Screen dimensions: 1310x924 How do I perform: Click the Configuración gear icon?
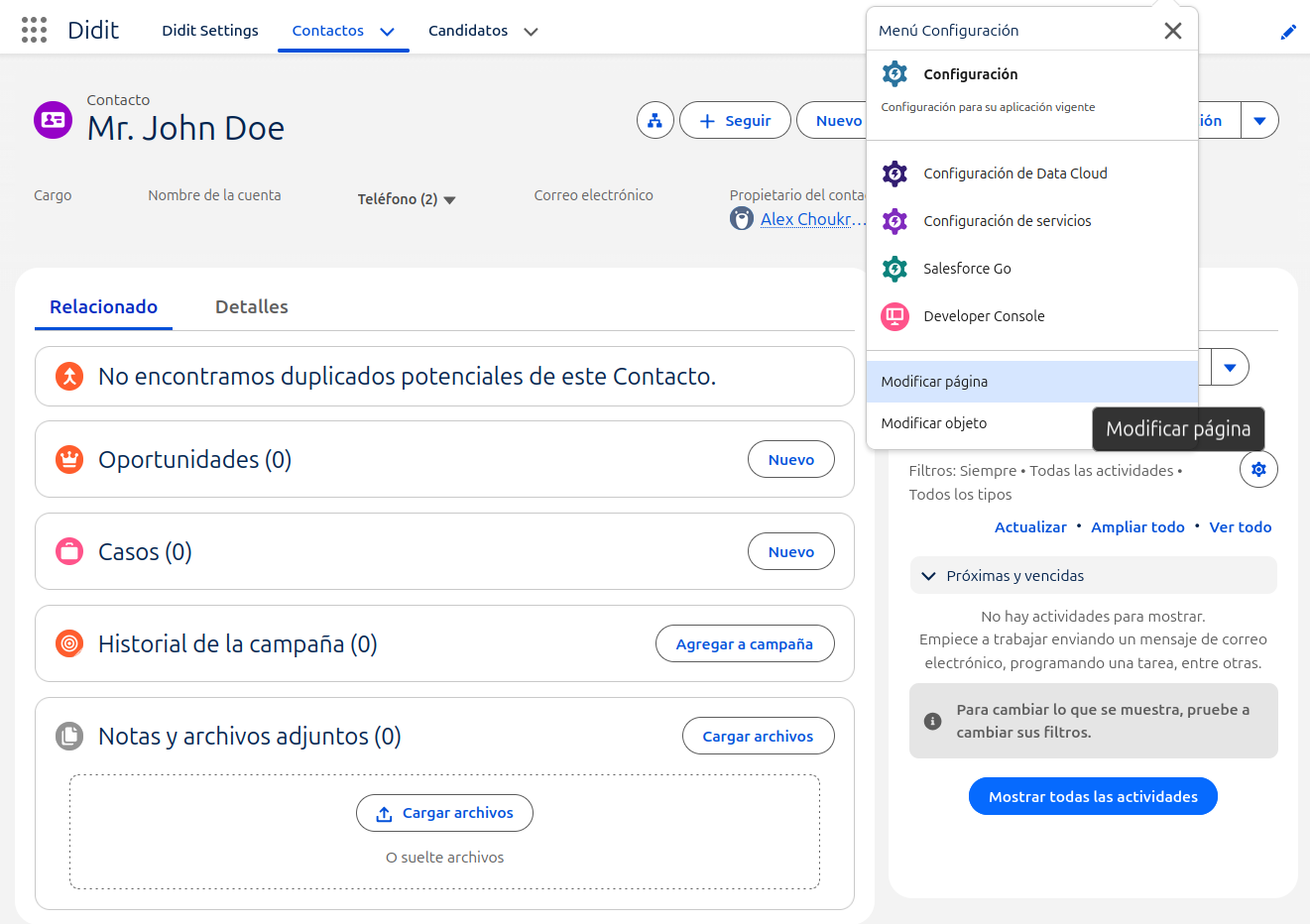pyautogui.click(x=894, y=73)
